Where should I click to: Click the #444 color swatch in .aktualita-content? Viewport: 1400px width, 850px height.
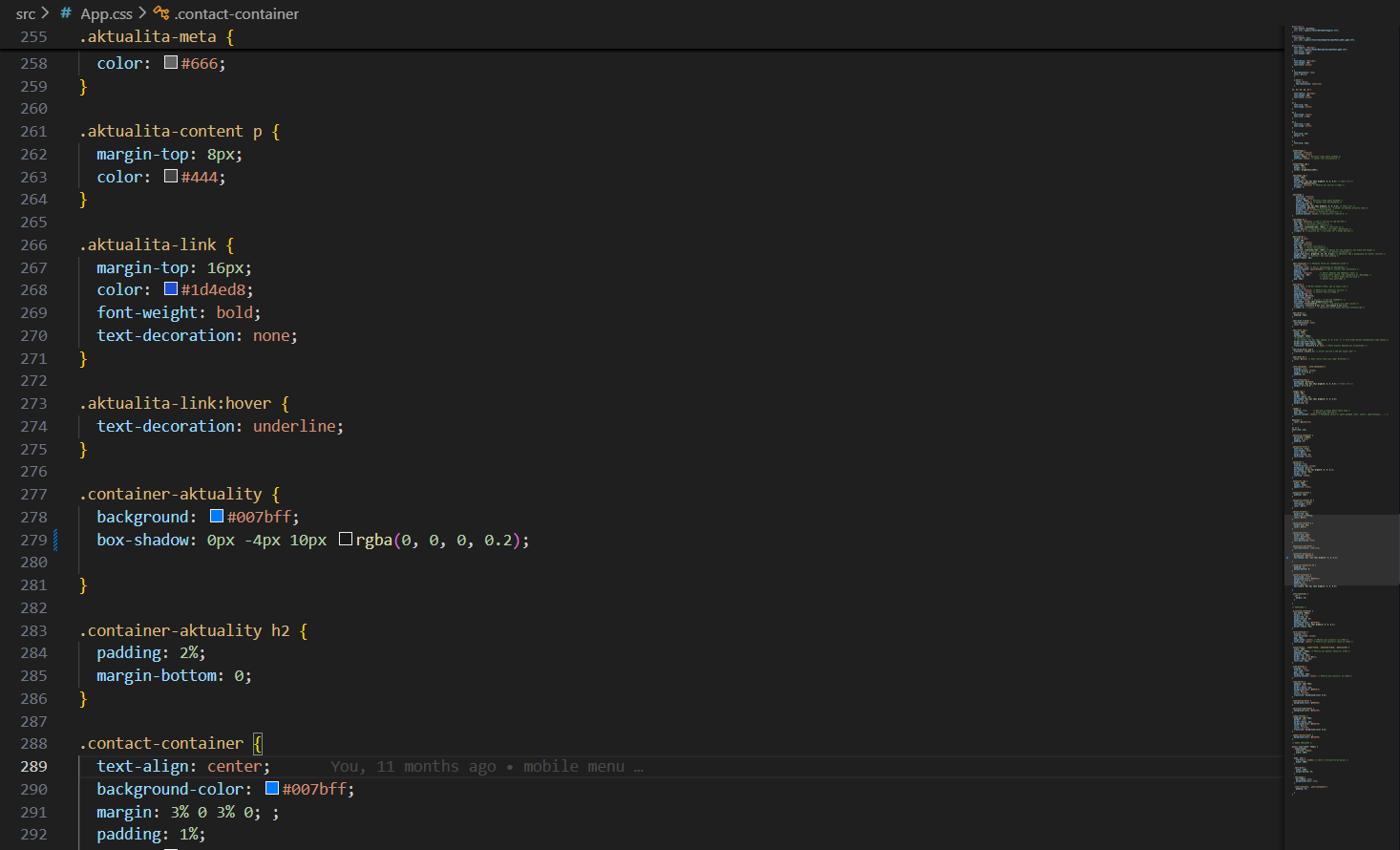tap(170, 176)
